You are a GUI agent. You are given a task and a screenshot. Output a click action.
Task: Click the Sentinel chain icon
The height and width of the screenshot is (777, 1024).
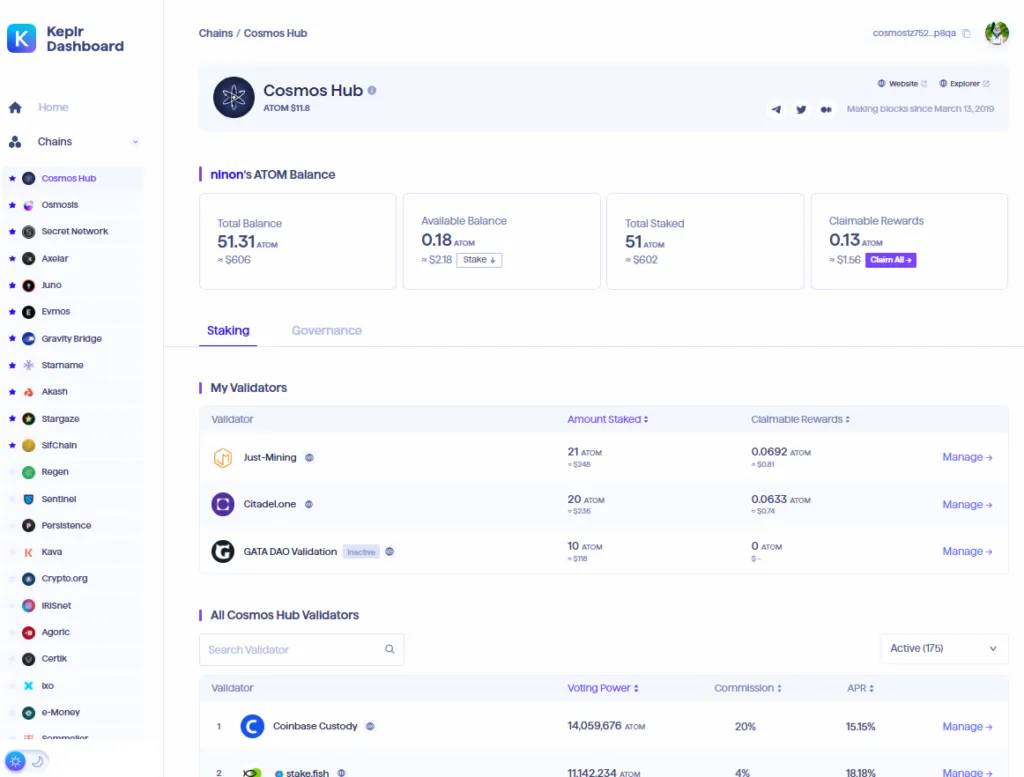(29, 499)
